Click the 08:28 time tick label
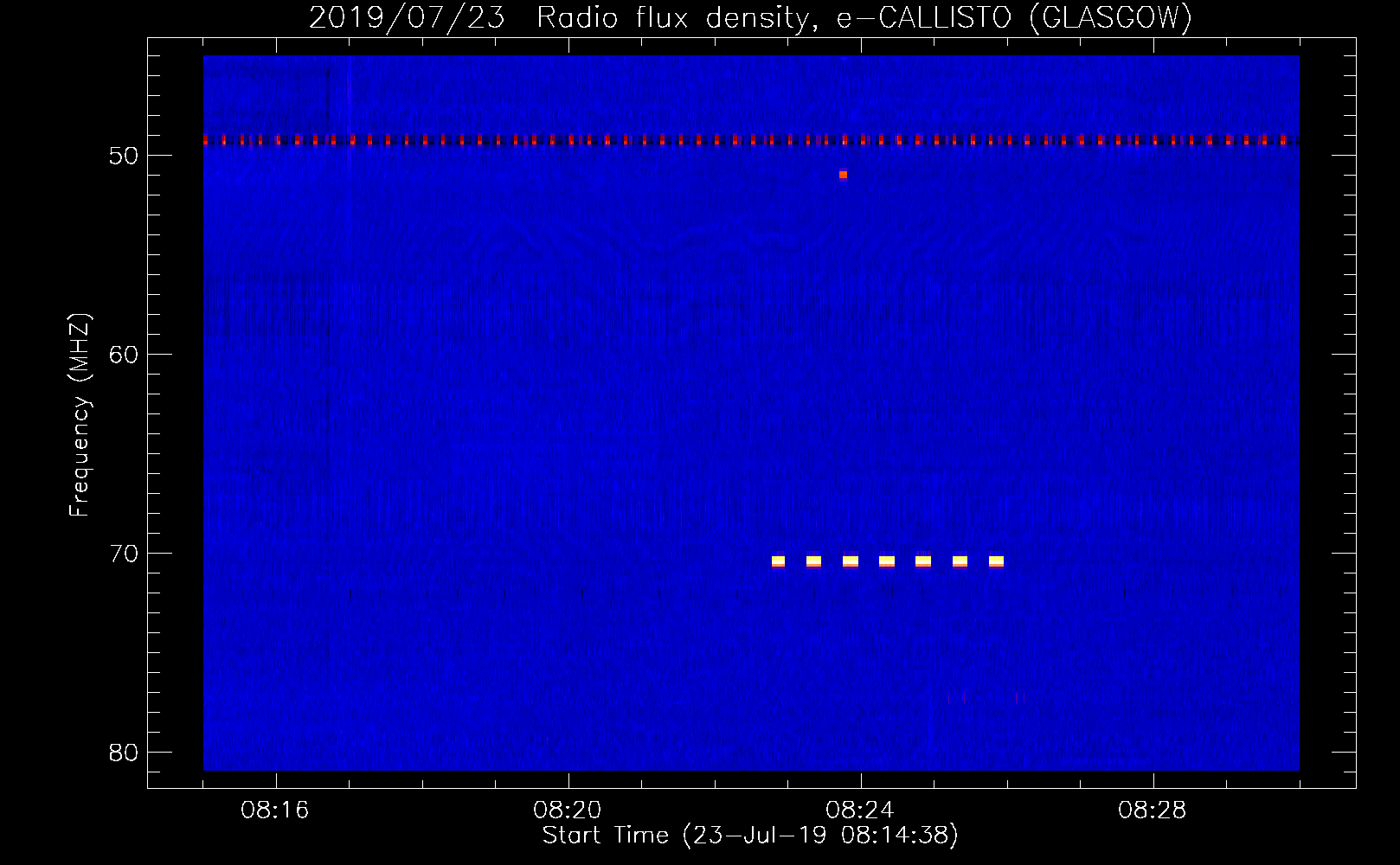 (1153, 811)
